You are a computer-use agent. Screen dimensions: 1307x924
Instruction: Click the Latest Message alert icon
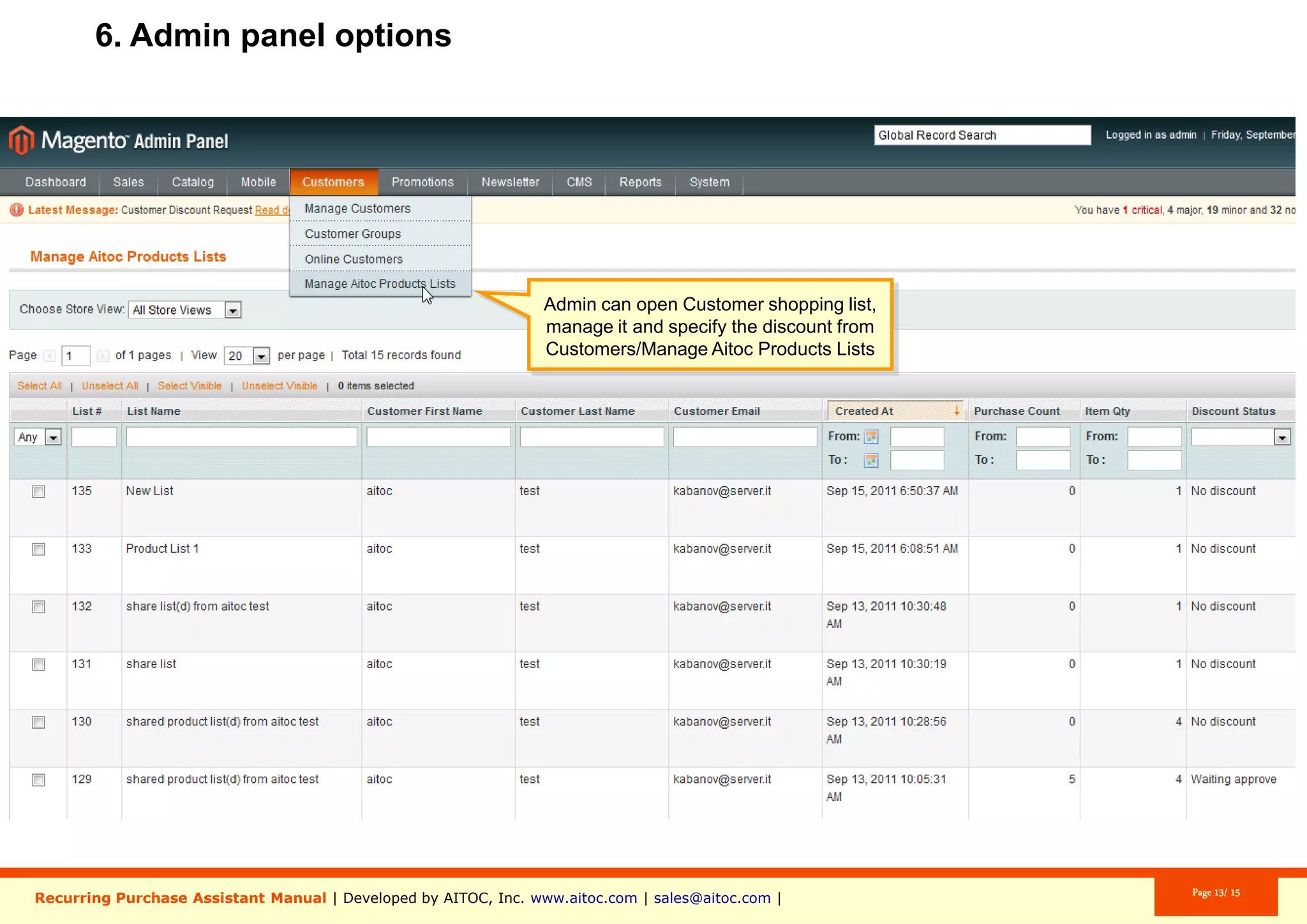click(17, 210)
